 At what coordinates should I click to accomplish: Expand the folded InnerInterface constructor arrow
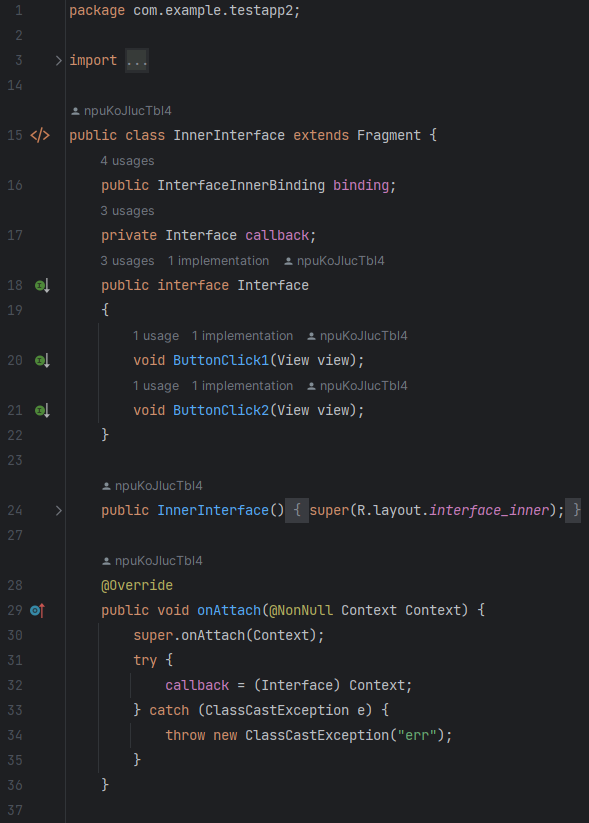pyautogui.click(x=59, y=511)
